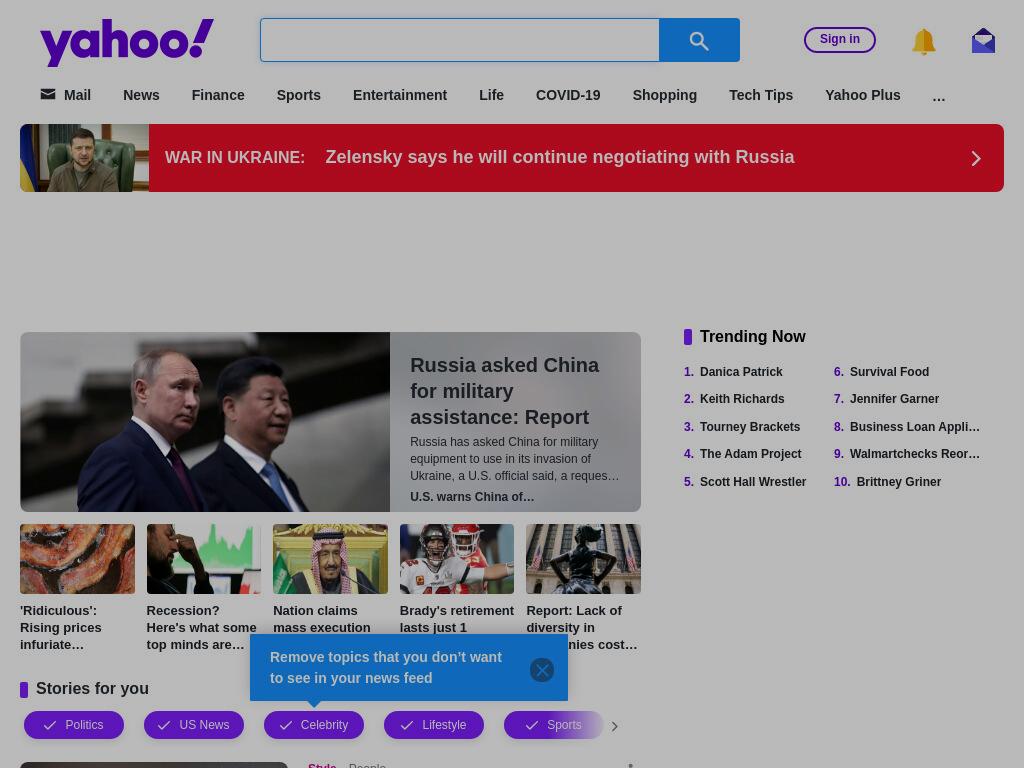Select trending topic Survival Food

pos(889,372)
